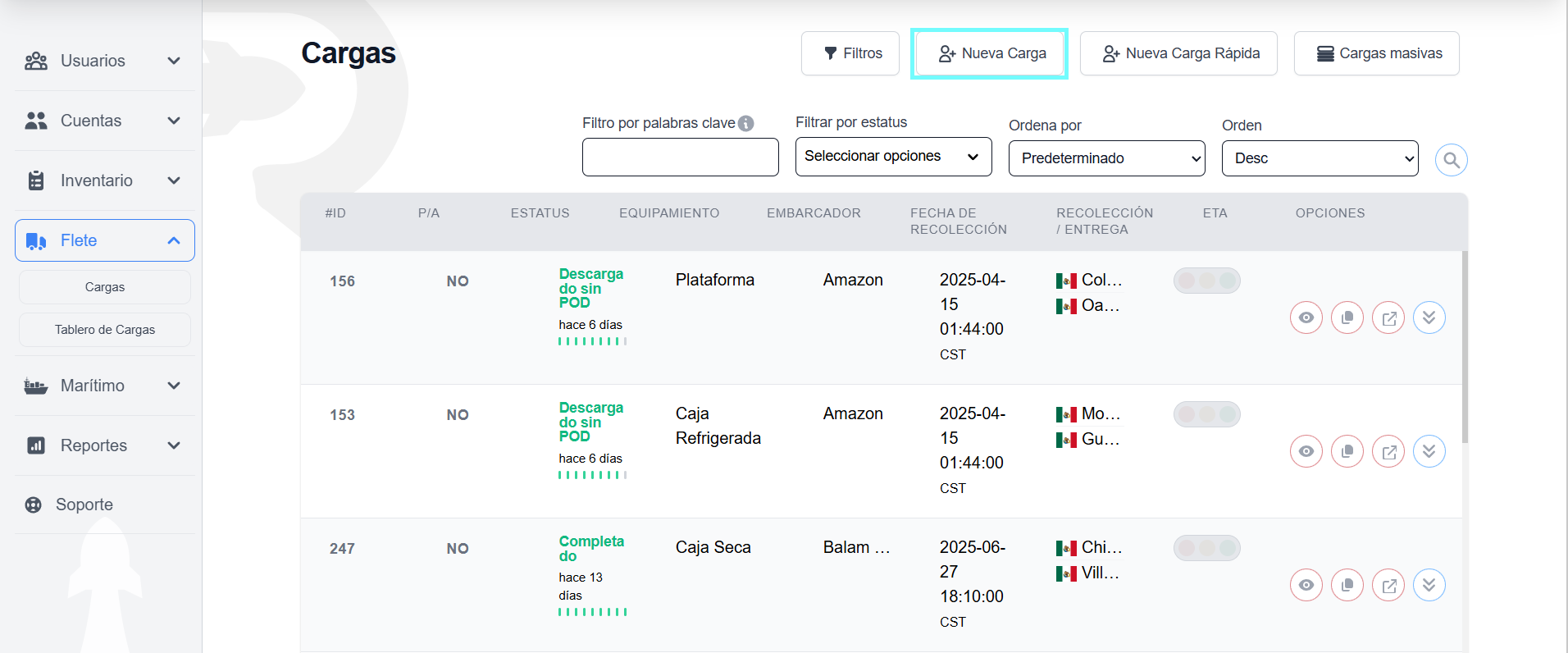Duplicate load 156 using the copy icon
Image resolution: width=1568 pixels, height=653 pixels.
click(1347, 317)
